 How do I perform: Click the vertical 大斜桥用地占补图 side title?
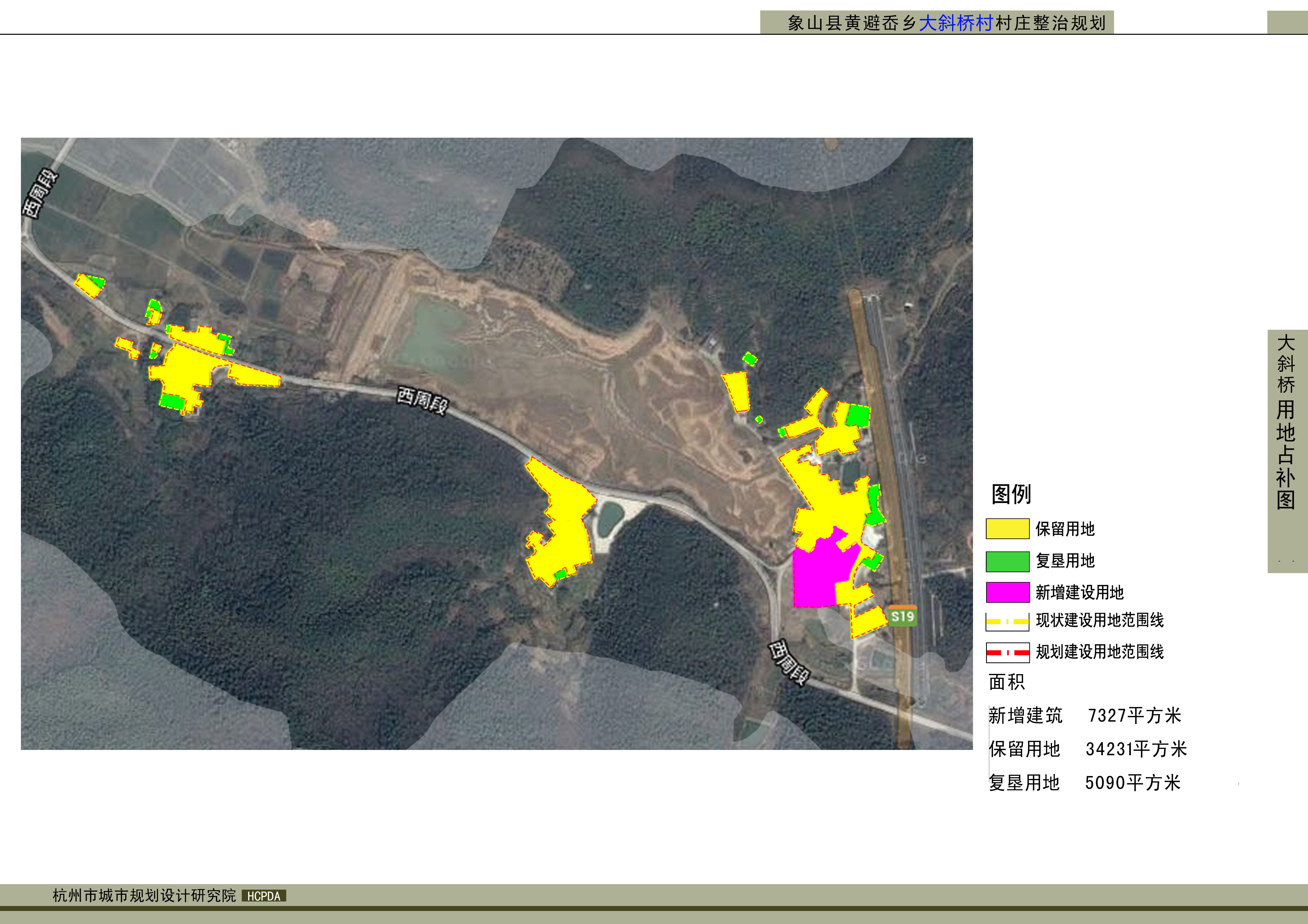point(1286,422)
